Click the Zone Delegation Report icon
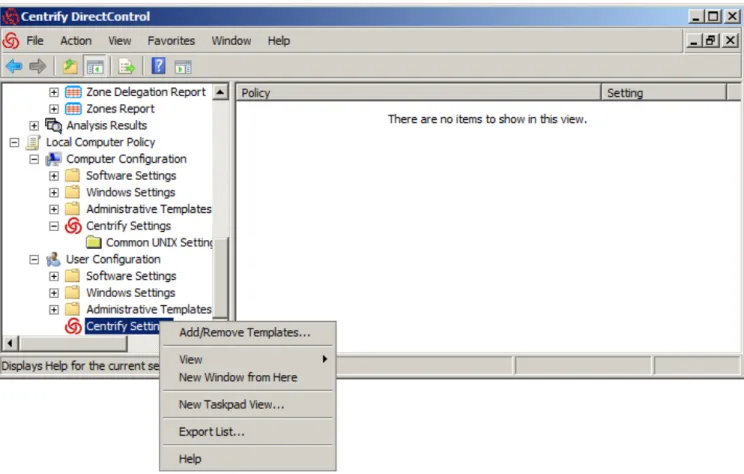This screenshot has height=474, width=744. (x=73, y=92)
